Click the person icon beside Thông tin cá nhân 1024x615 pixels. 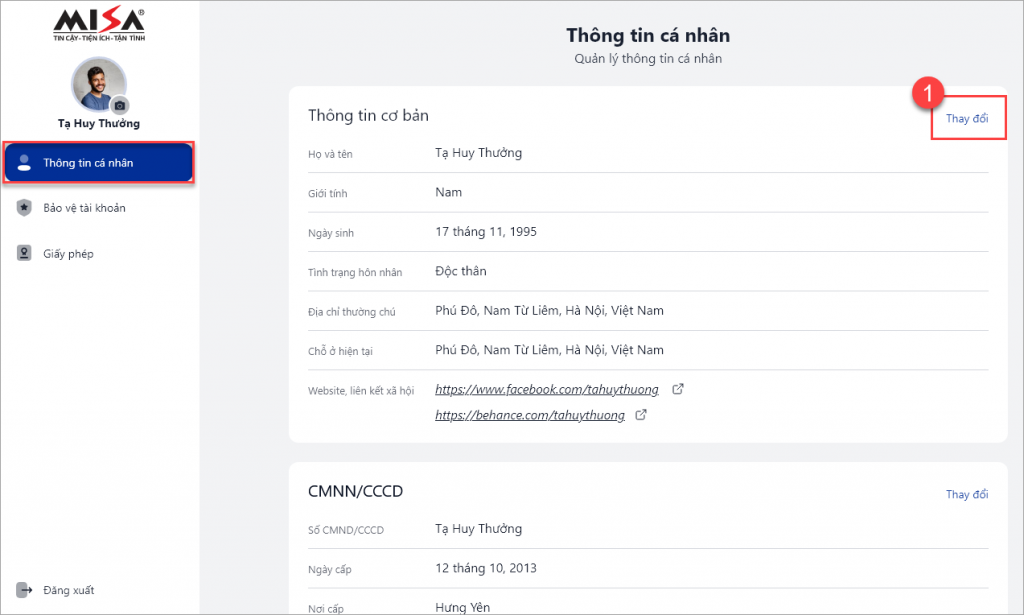[24, 163]
